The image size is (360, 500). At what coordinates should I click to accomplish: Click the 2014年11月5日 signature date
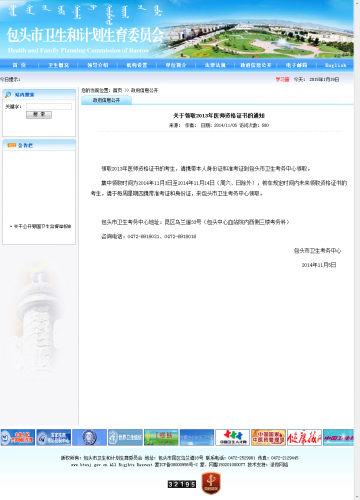point(319,265)
